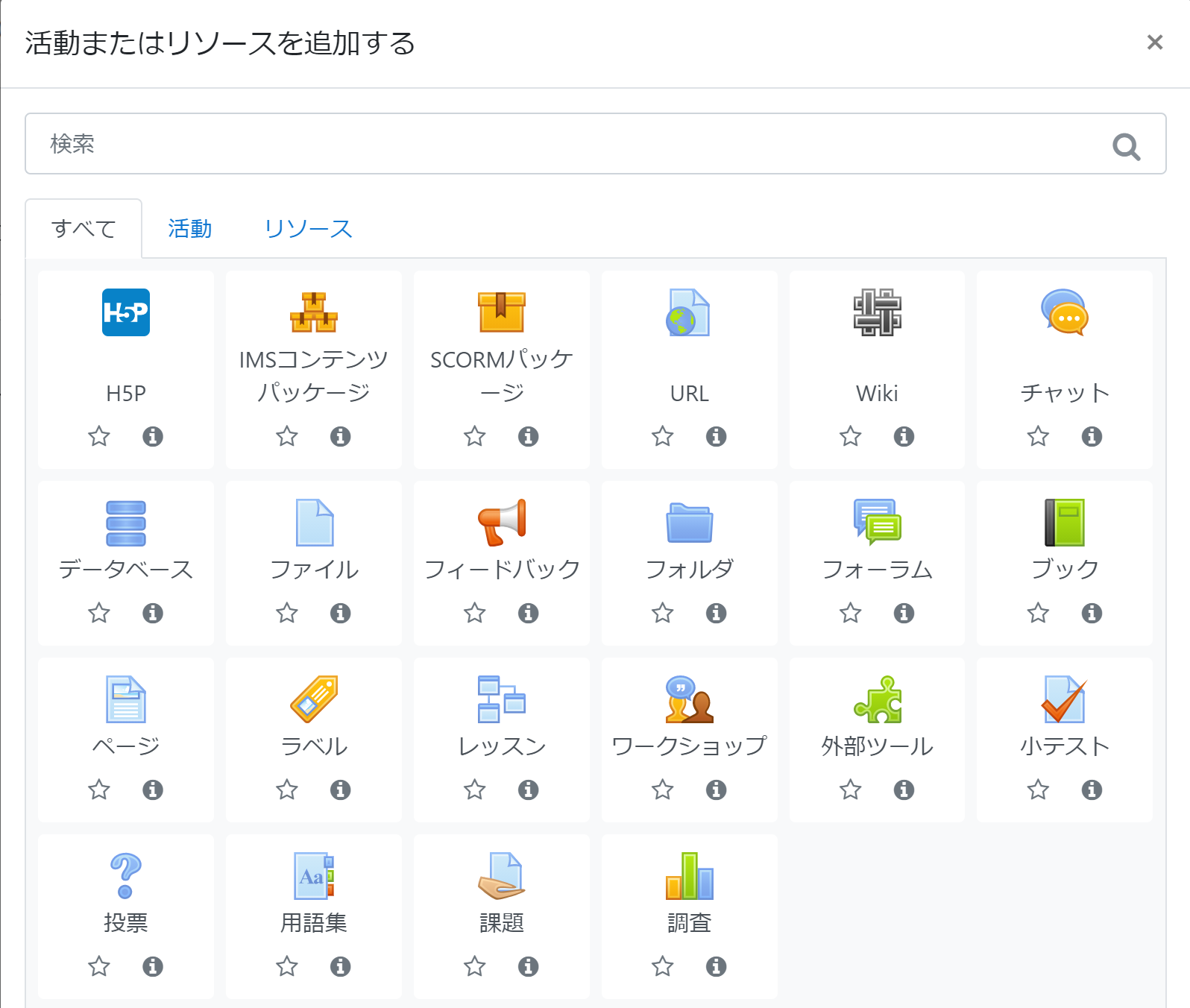Choose the 外部ツール puzzle piece icon

(877, 699)
